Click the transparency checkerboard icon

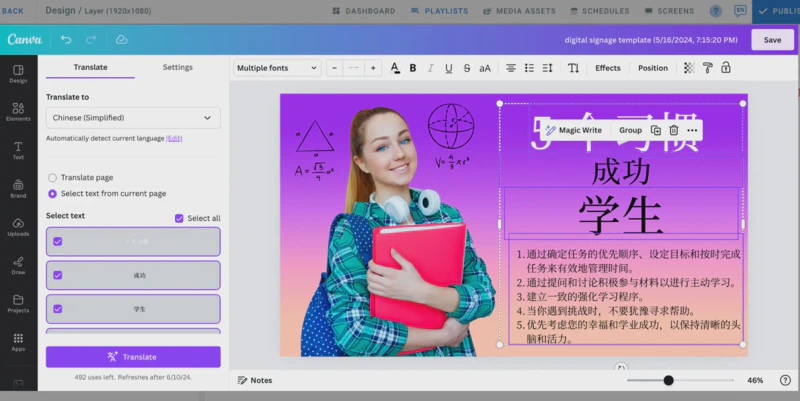[689, 68]
